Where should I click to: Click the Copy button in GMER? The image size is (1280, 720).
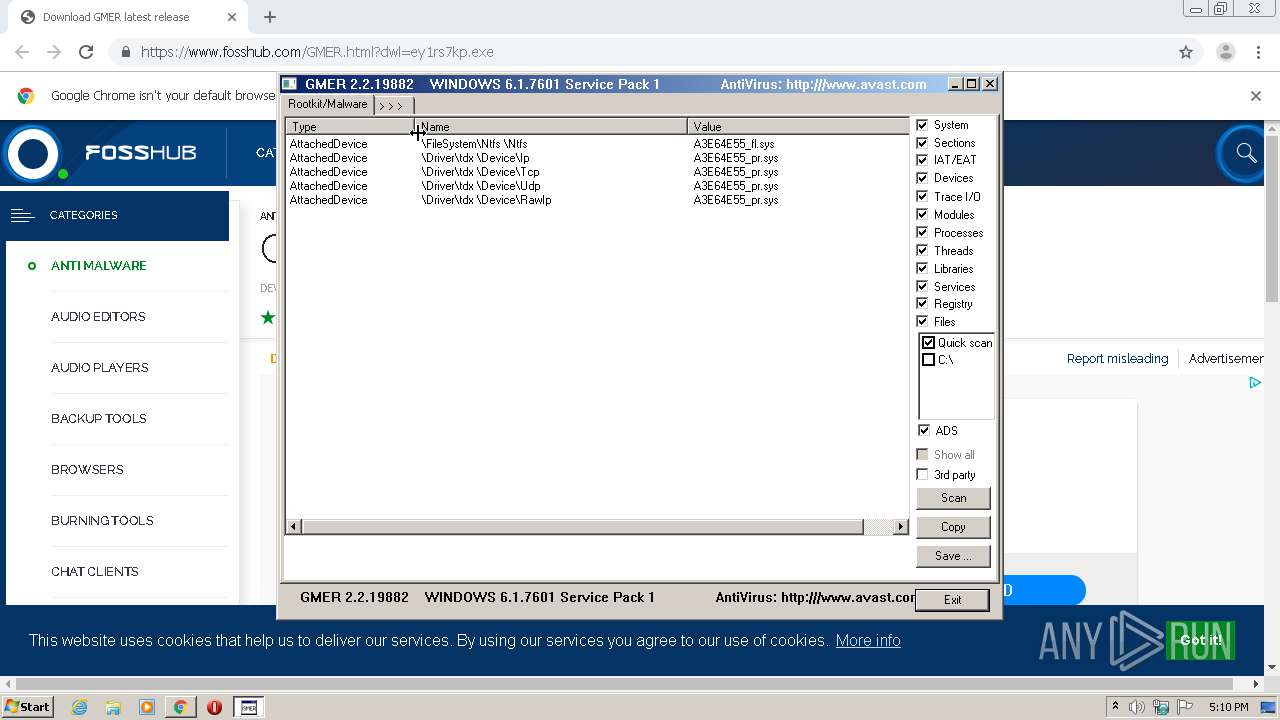point(953,527)
